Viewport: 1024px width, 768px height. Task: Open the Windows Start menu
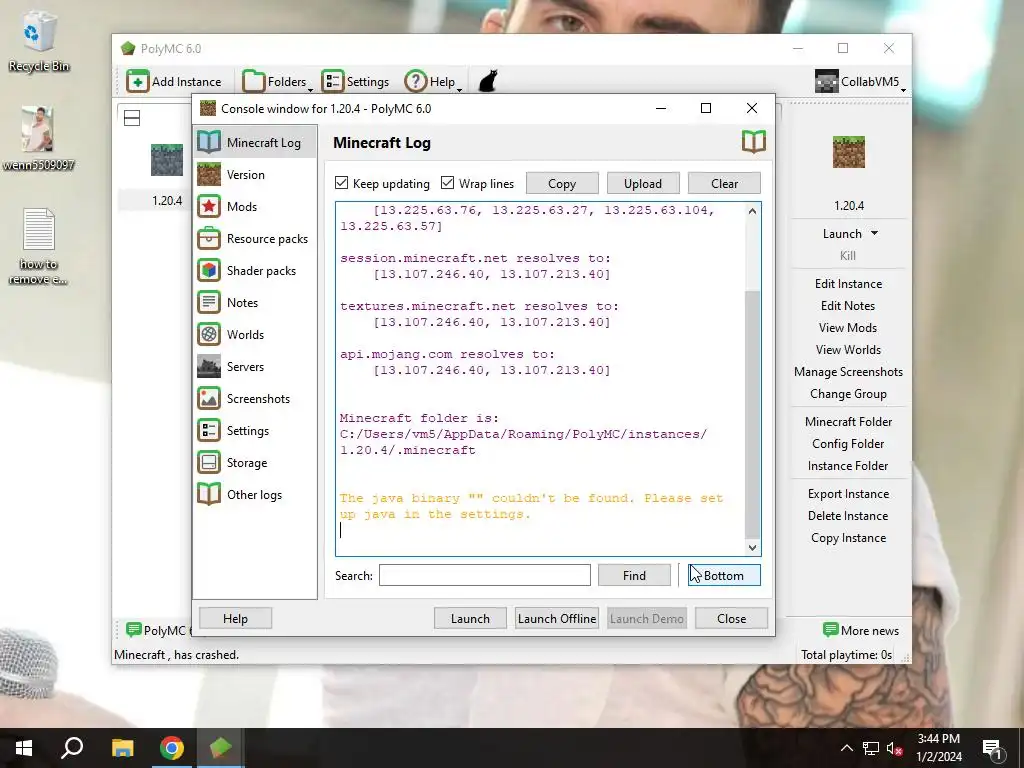[24, 748]
